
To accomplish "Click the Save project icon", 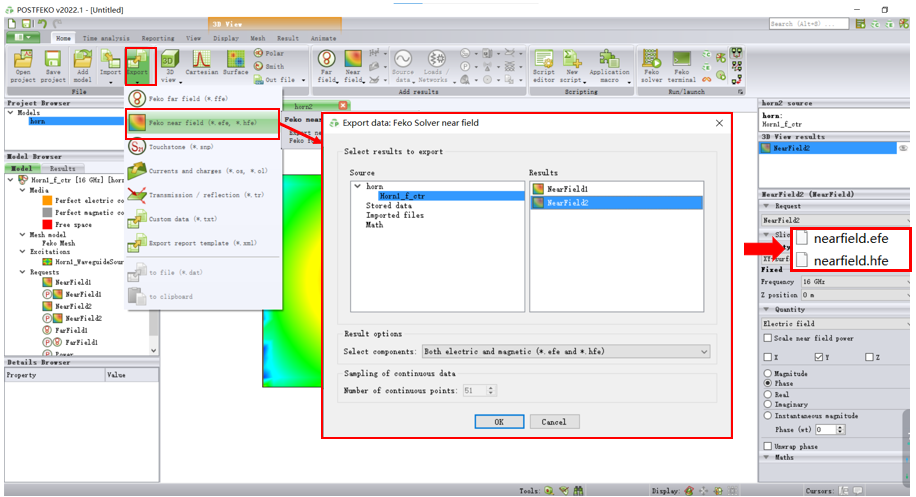I will 53,66.
